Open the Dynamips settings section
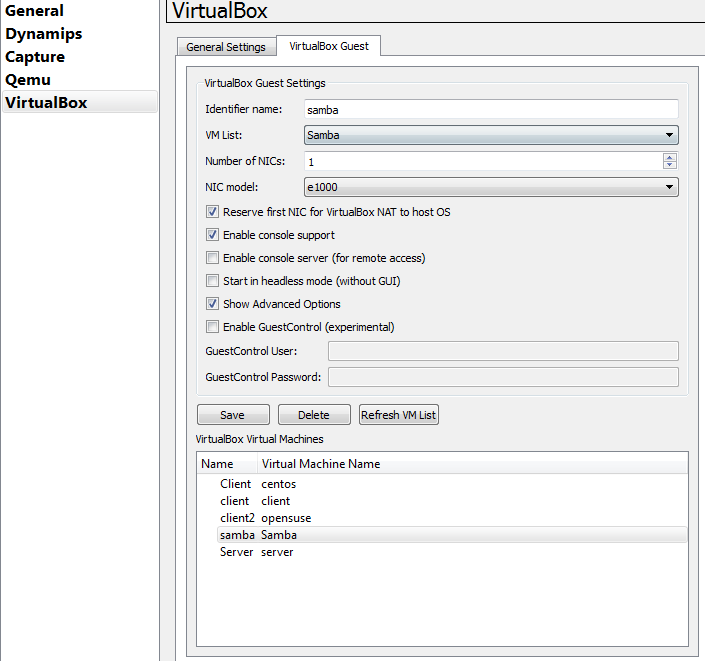705x661 pixels. (44, 34)
